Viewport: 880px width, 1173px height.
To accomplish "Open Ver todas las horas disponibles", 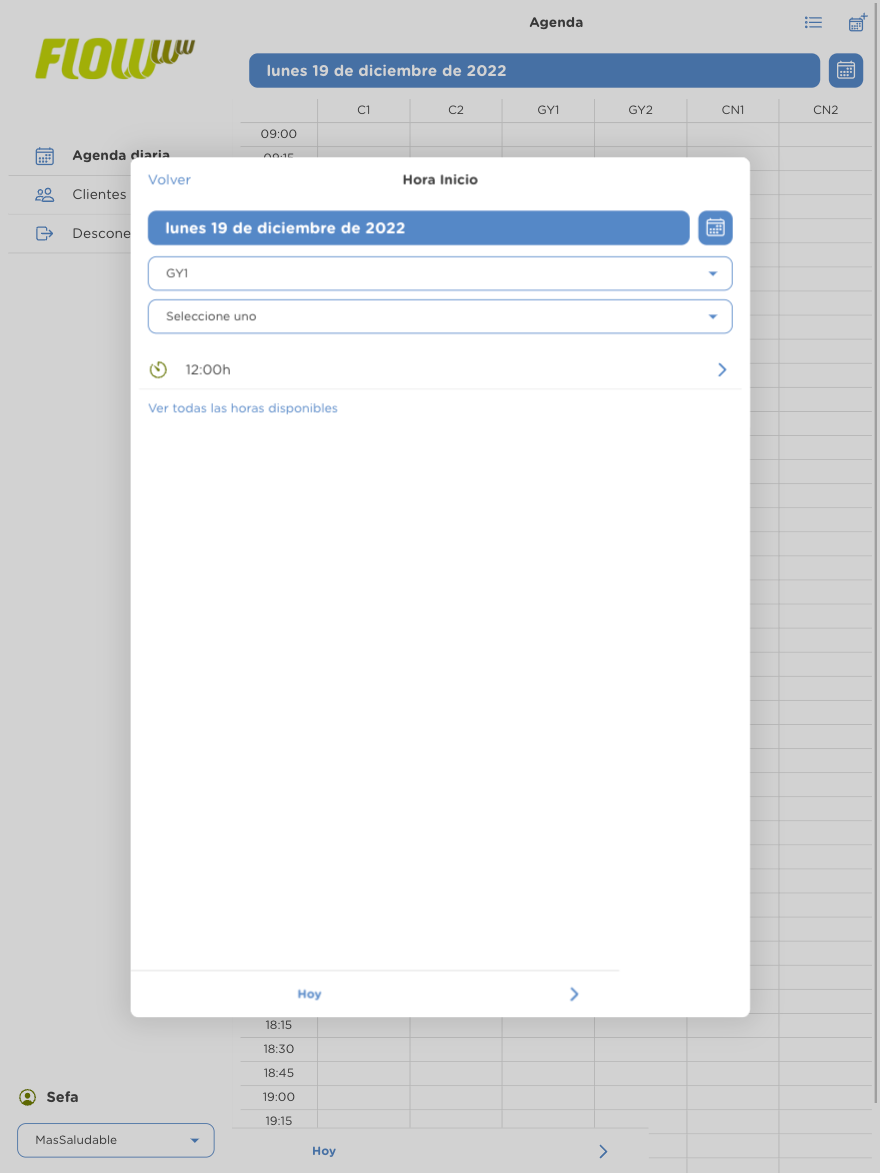I will click(242, 408).
